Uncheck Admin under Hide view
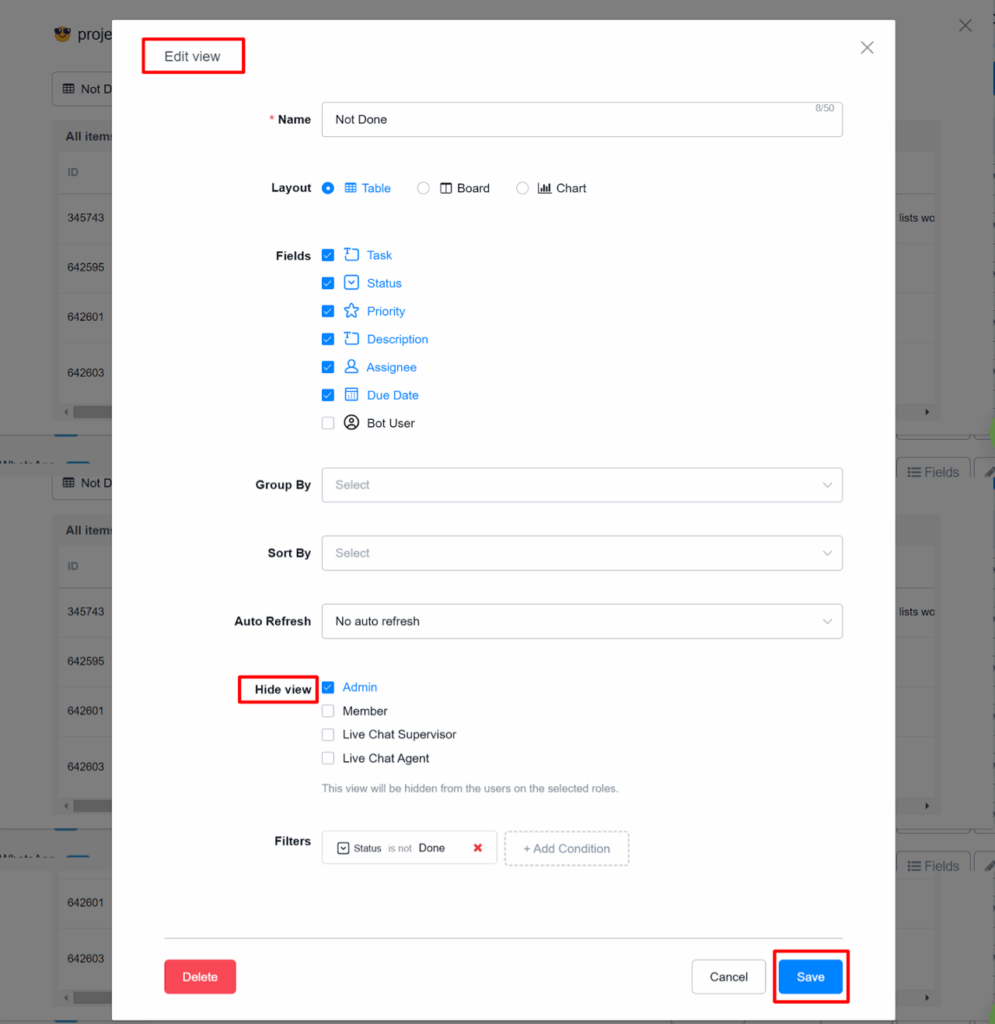Viewport: 995px width, 1024px height. 328,687
